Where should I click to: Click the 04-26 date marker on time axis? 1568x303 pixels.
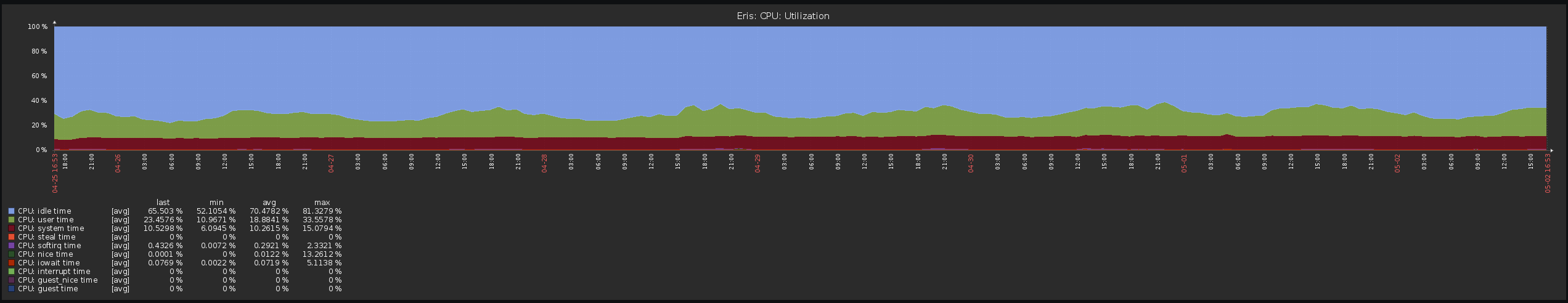click(118, 163)
